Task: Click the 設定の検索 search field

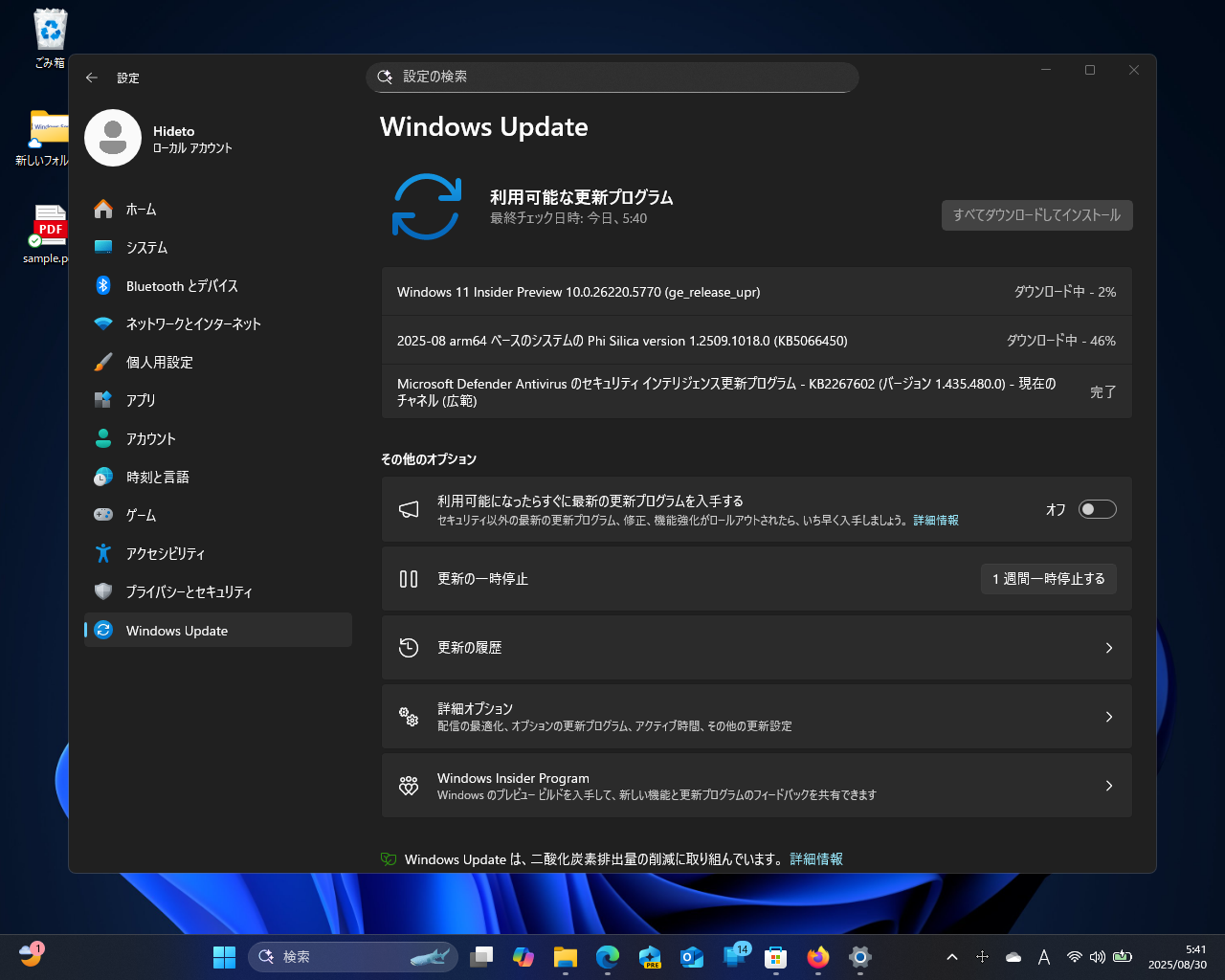Action: 612,78
